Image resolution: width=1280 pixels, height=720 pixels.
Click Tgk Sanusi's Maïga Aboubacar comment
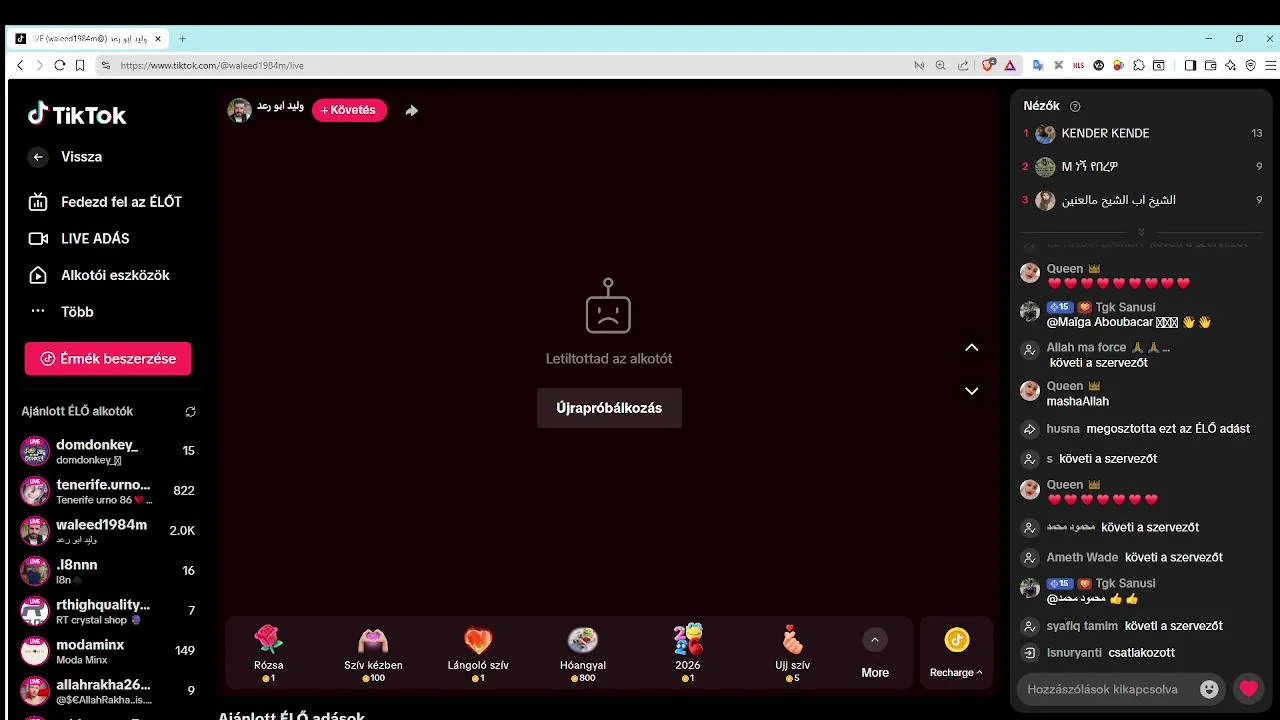1129,323
